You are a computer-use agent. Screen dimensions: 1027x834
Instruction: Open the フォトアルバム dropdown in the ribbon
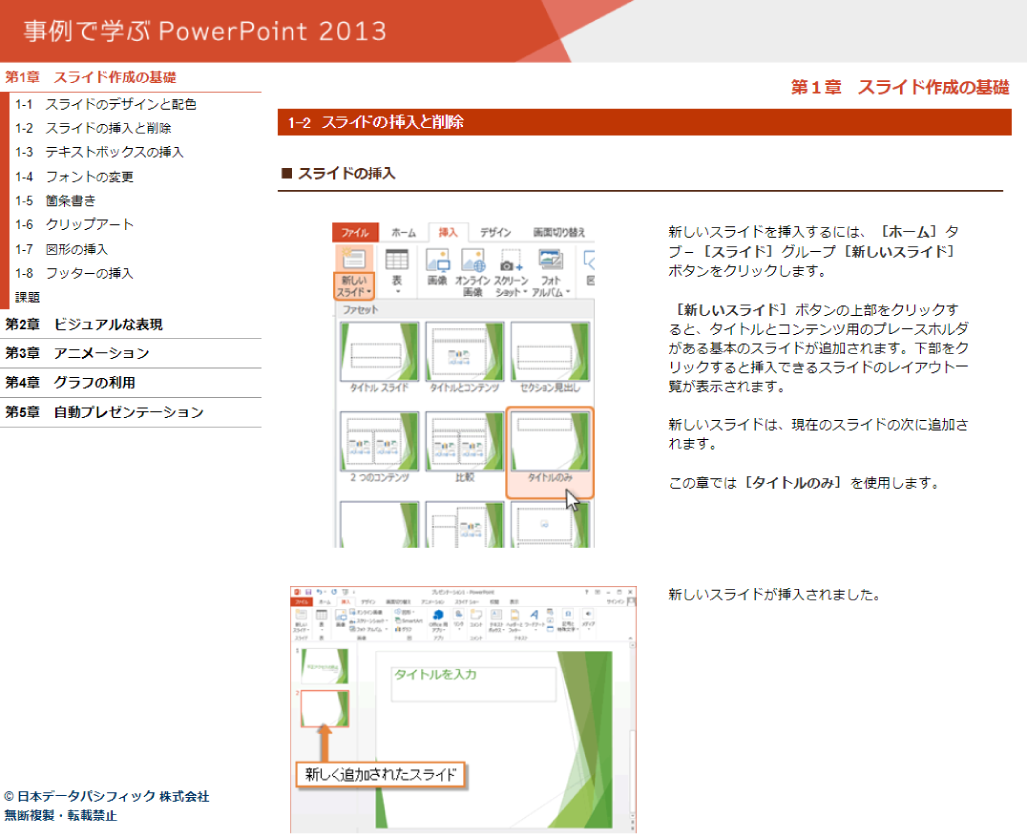click(x=550, y=273)
